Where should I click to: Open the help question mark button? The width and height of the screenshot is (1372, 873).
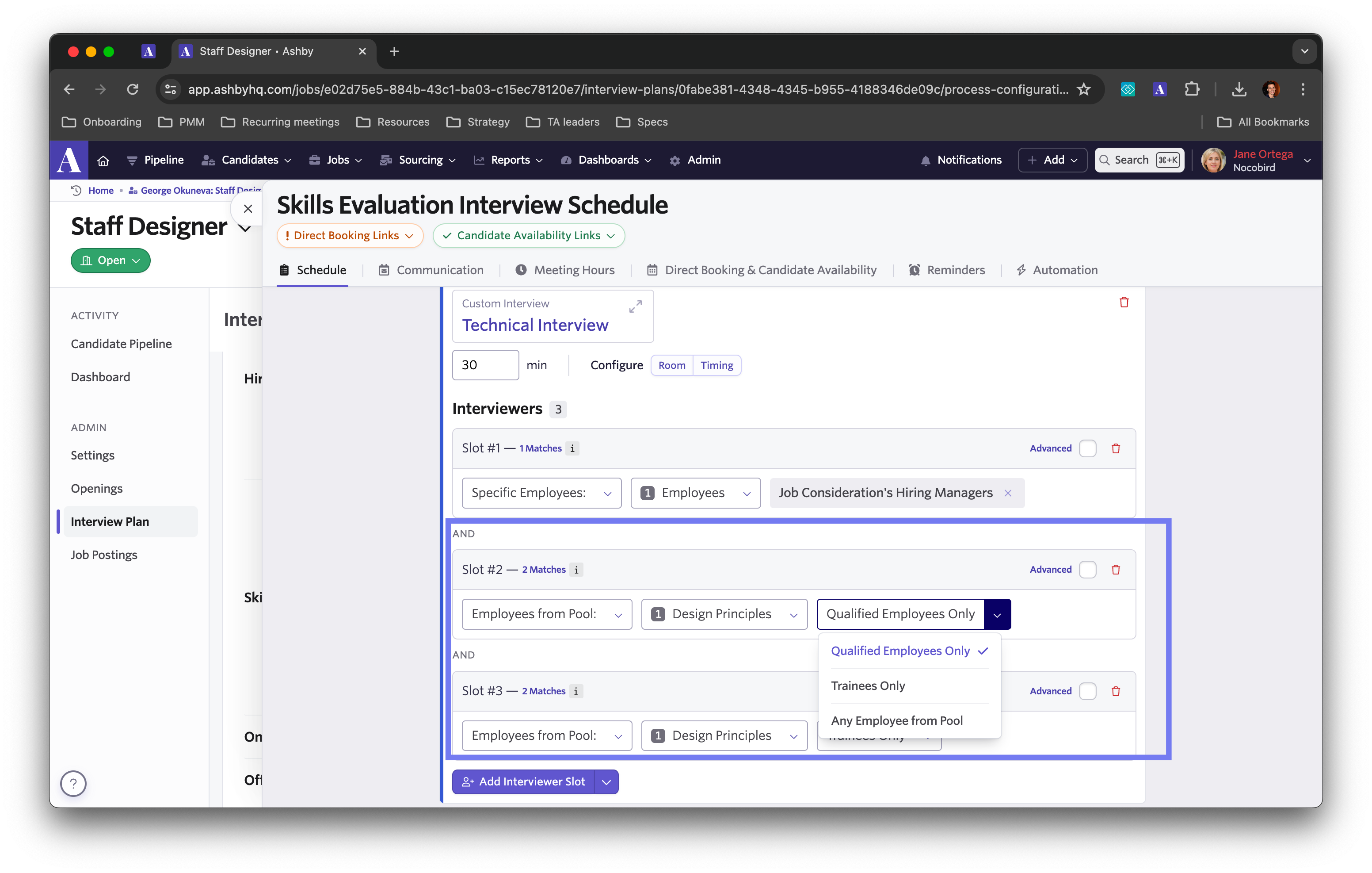click(x=73, y=784)
